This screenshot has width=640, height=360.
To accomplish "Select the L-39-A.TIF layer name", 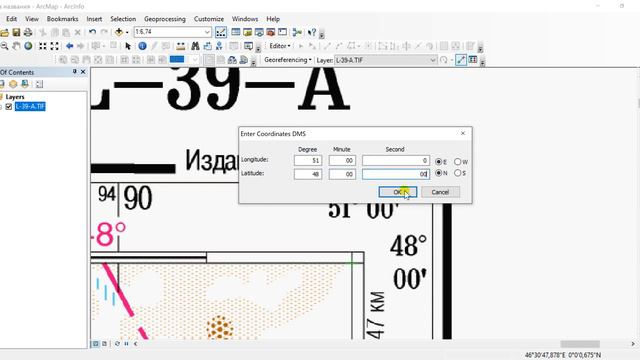I will point(30,107).
